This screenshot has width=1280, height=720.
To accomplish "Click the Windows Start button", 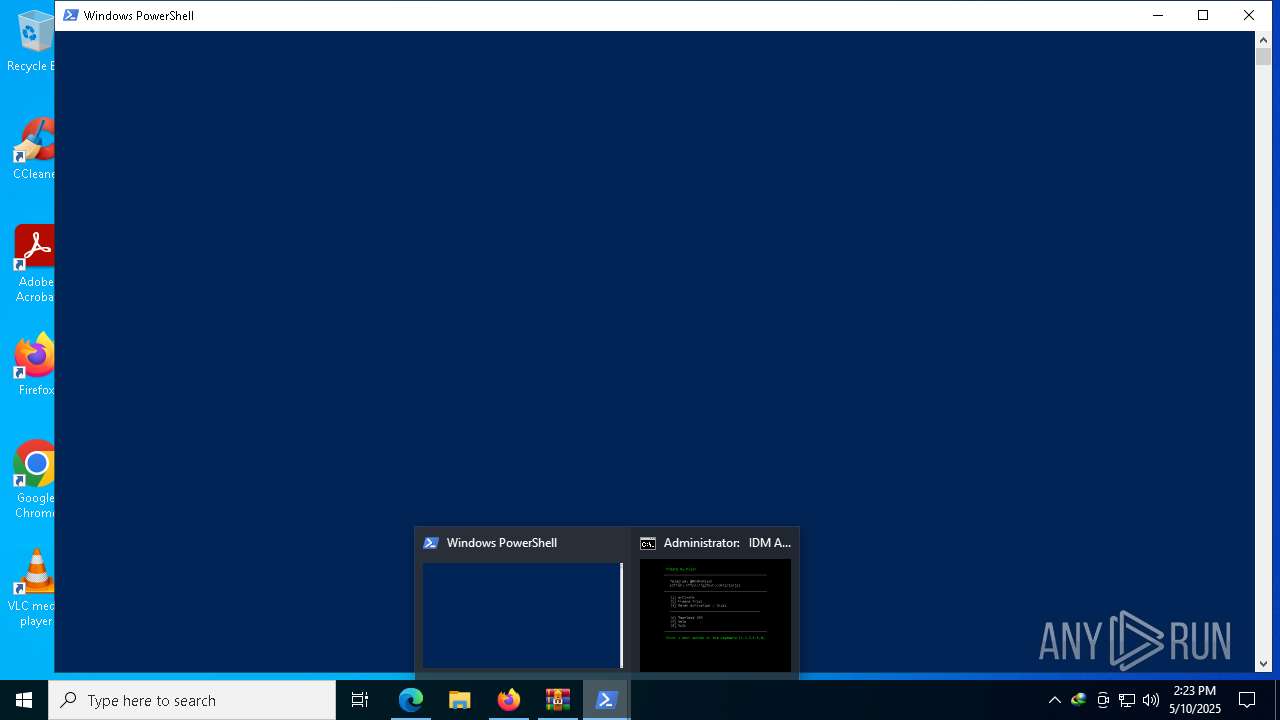I will click(x=24, y=700).
